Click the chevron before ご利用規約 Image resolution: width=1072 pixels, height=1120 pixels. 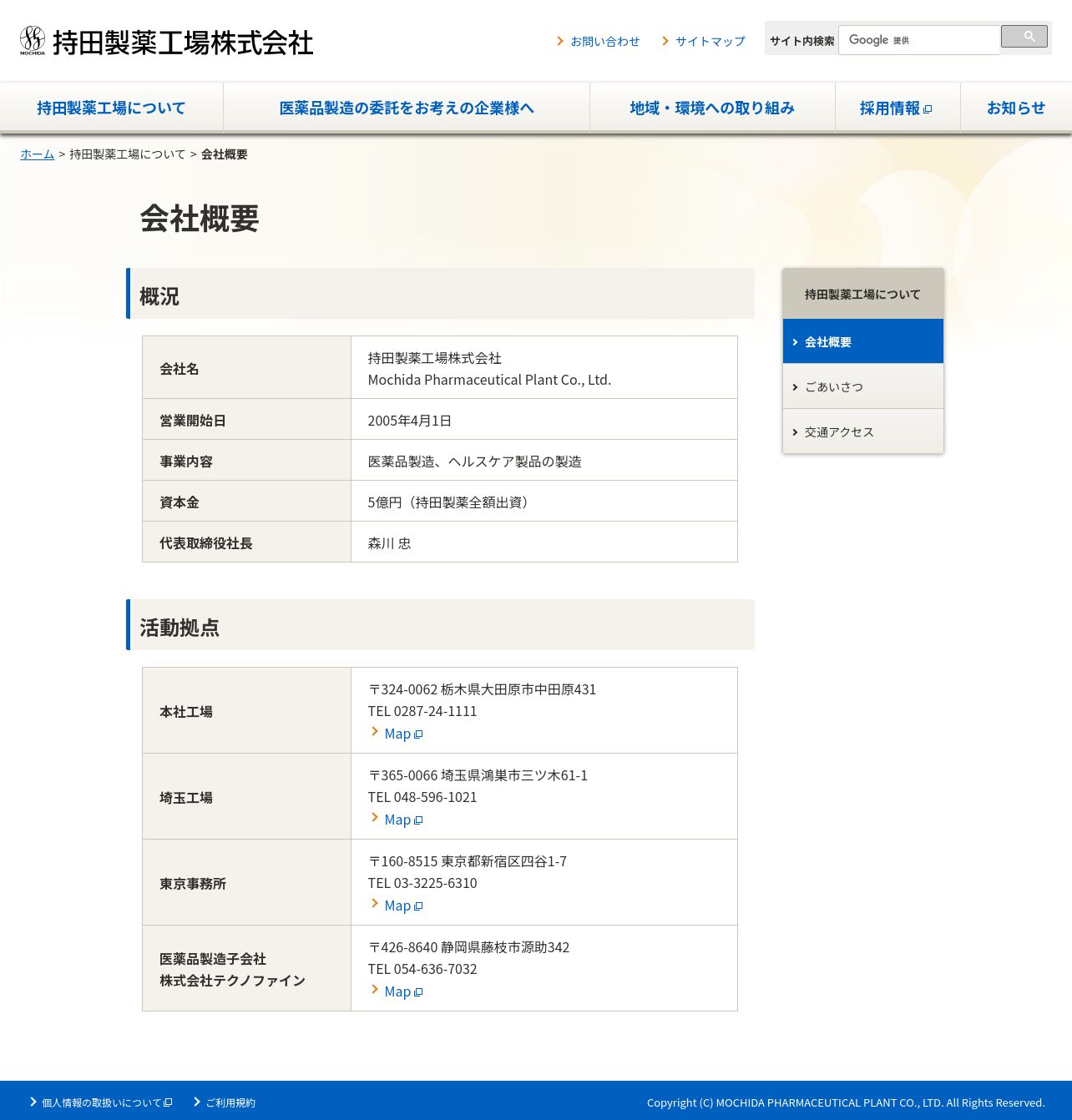(198, 1102)
